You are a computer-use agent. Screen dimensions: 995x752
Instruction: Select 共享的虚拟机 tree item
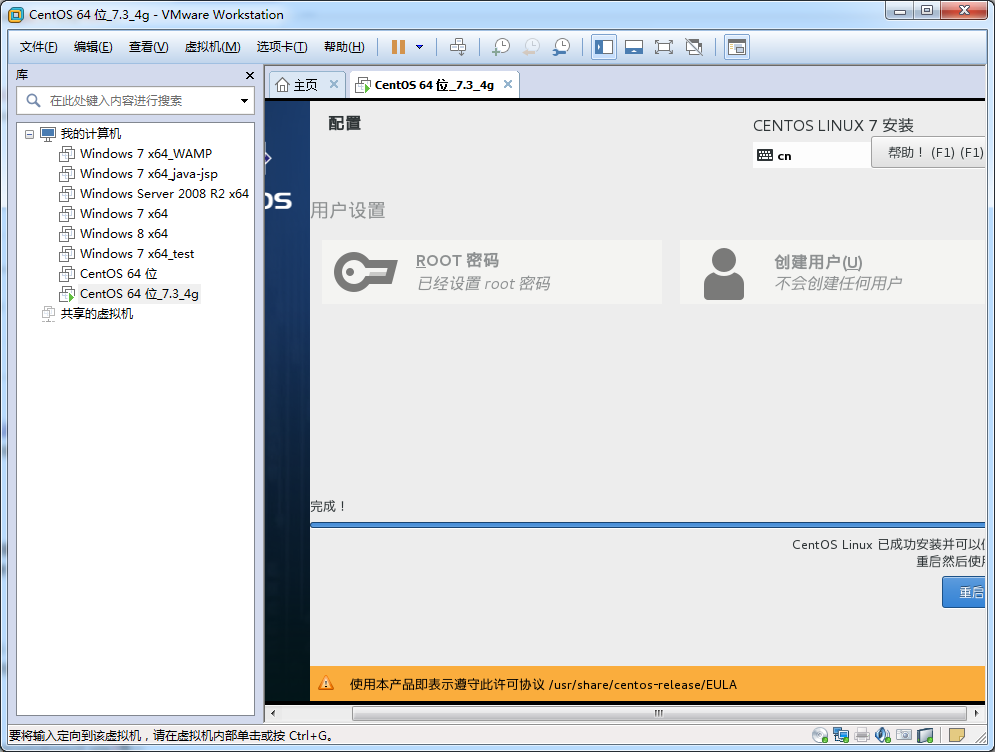point(96,313)
